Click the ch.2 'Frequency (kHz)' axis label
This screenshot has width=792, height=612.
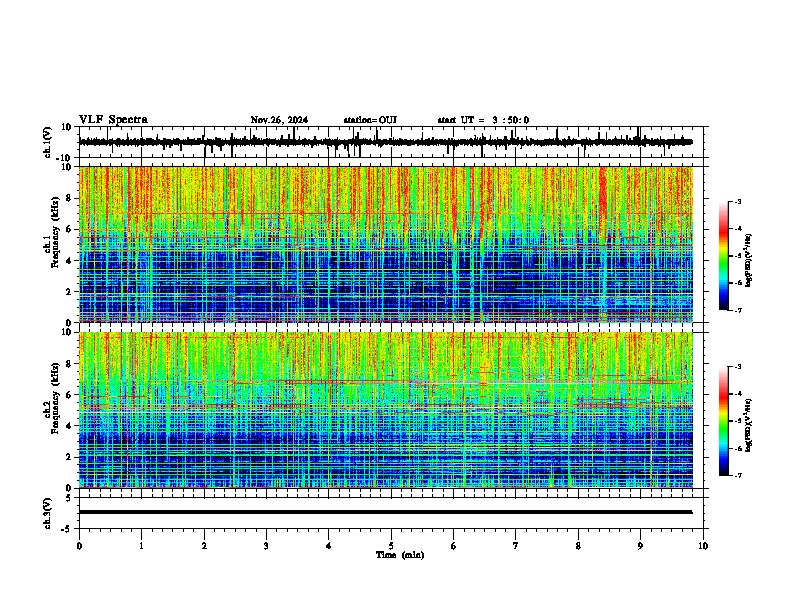tap(55, 398)
